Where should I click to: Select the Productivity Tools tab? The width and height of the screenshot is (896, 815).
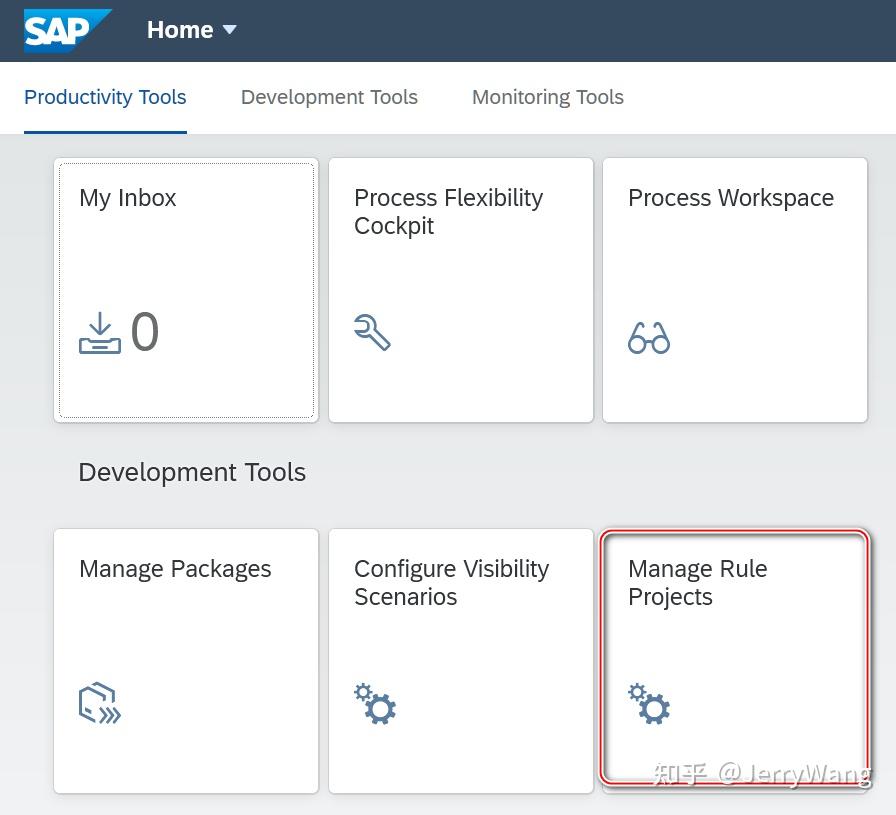tap(105, 97)
